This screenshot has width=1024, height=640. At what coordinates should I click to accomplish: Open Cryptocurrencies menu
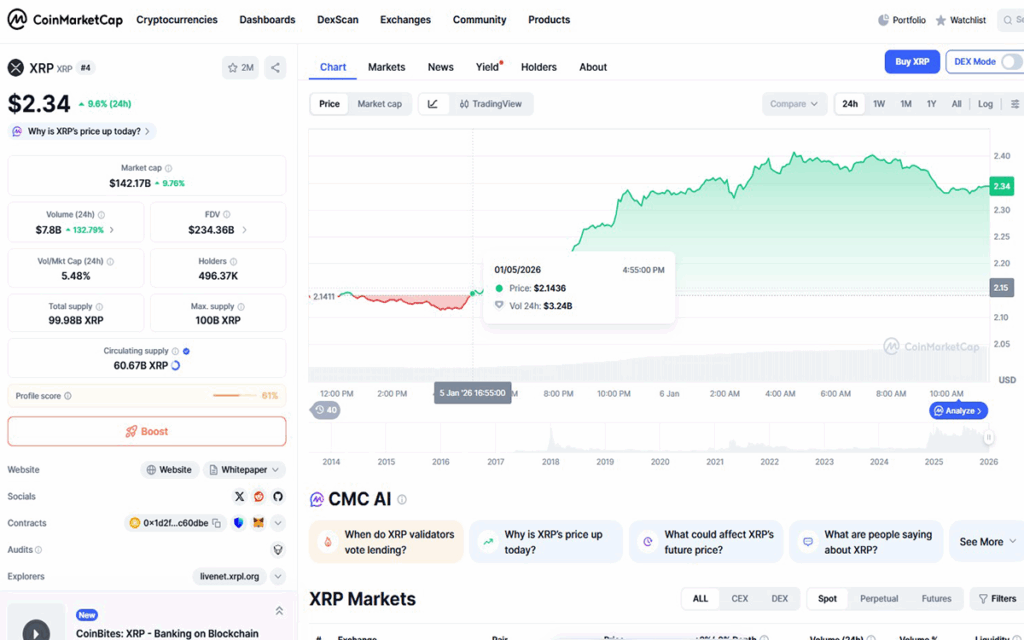tap(177, 20)
